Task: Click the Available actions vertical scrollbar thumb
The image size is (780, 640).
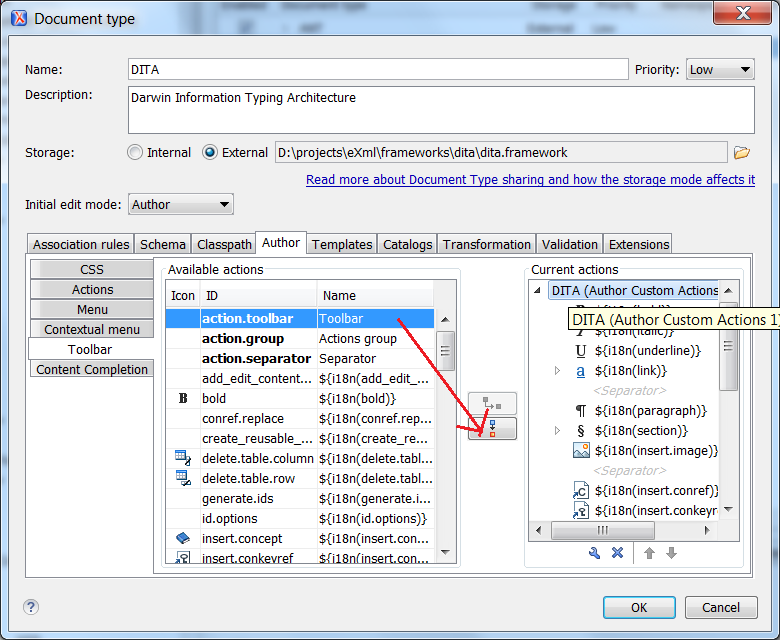Action: point(445,351)
